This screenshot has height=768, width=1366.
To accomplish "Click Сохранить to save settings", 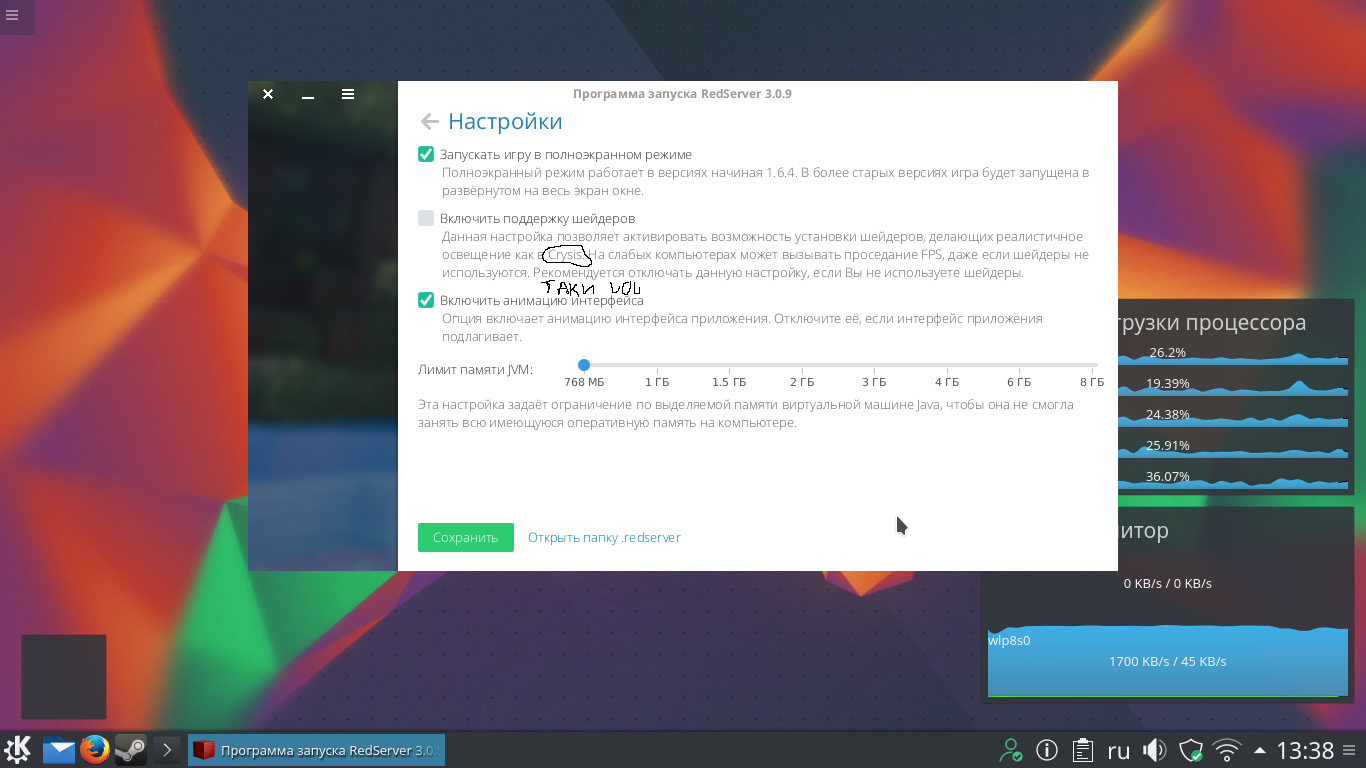I will click(466, 537).
